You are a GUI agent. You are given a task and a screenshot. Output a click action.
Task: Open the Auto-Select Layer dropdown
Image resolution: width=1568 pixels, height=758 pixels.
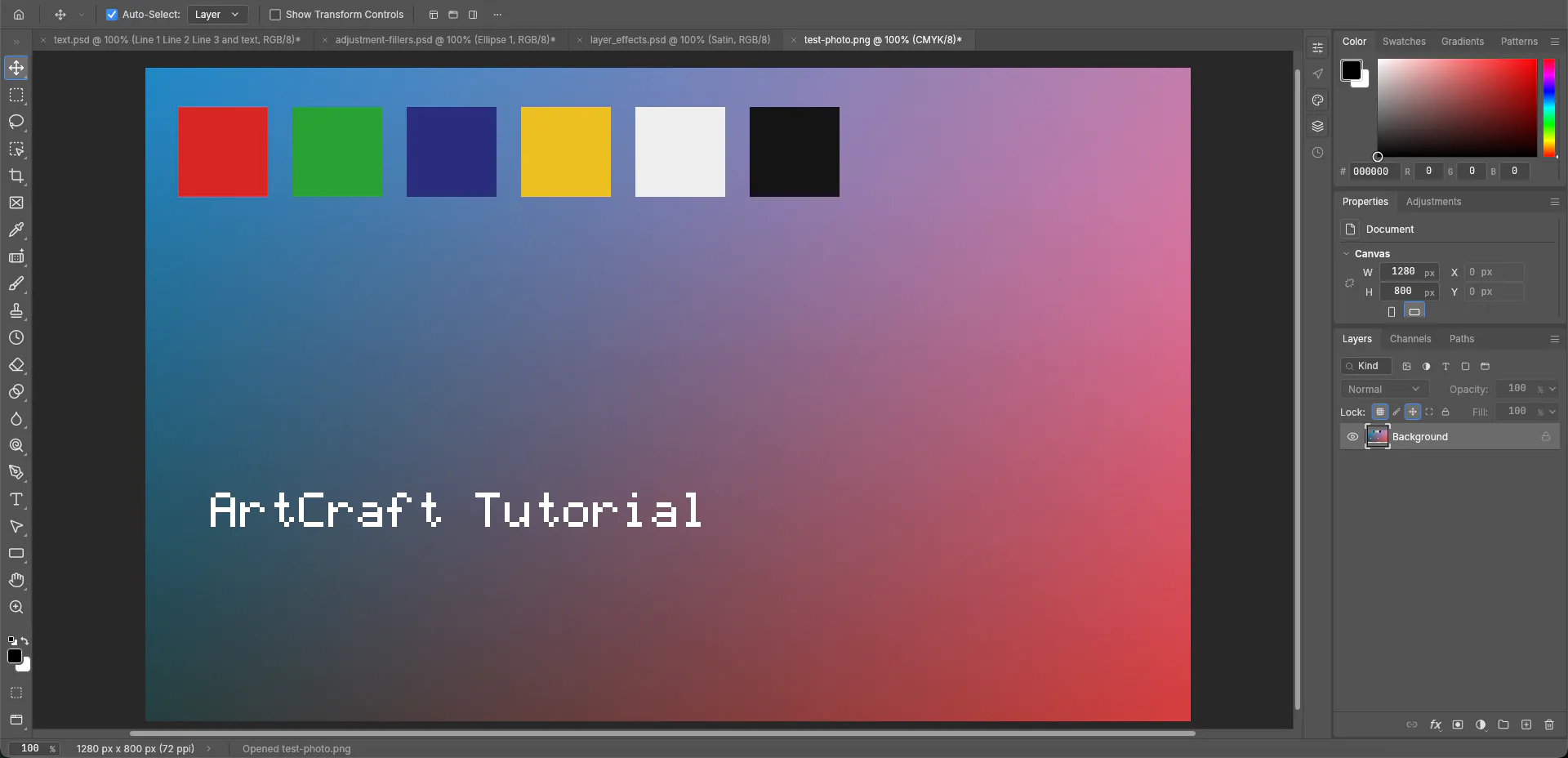[x=217, y=15]
